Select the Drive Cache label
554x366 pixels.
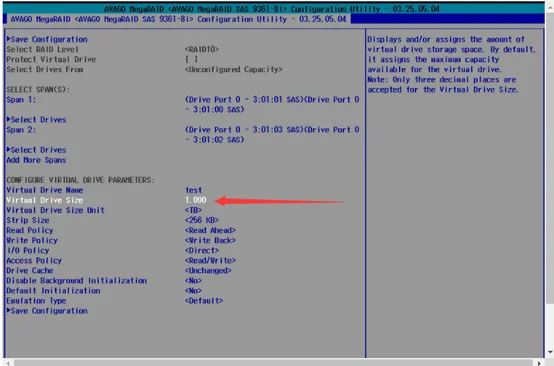(x=30, y=271)
